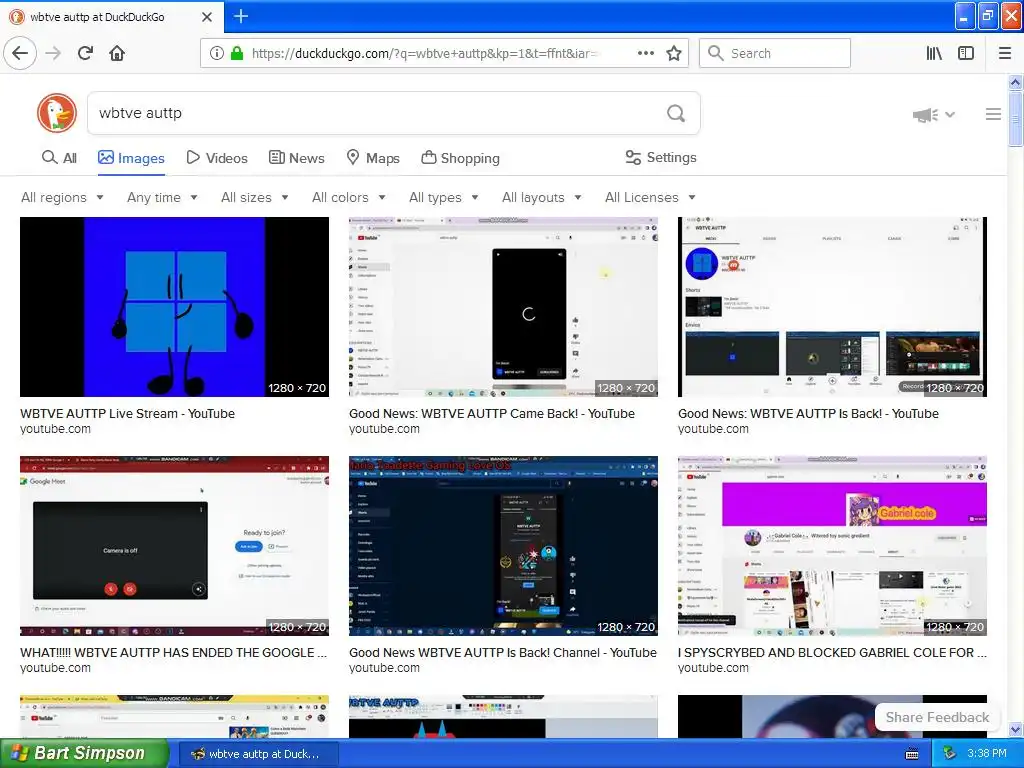Open DuckDuckGo side menu icon
The height and width of the screenshot is (768, 1024).
pyautogui.click(x=993, y=114)
